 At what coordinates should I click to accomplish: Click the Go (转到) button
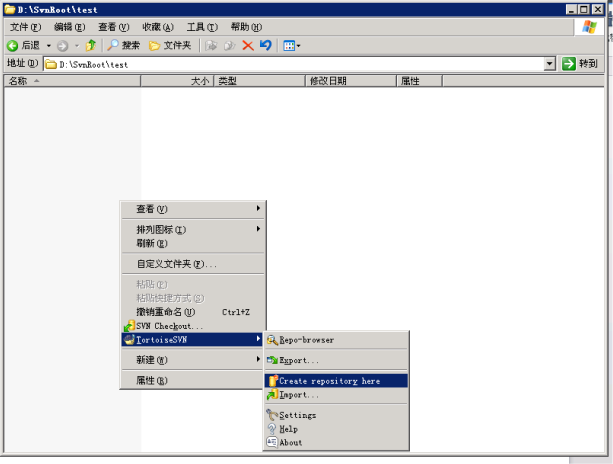point(580,63)
